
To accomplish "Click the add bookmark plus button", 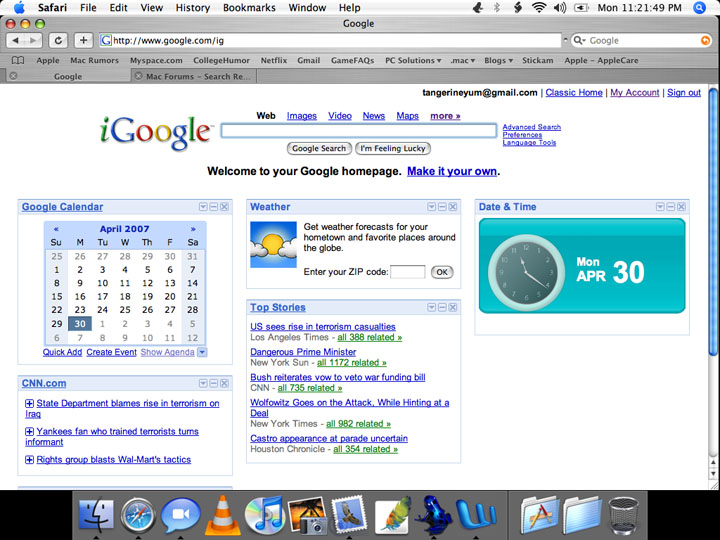I will click(83, 40).
